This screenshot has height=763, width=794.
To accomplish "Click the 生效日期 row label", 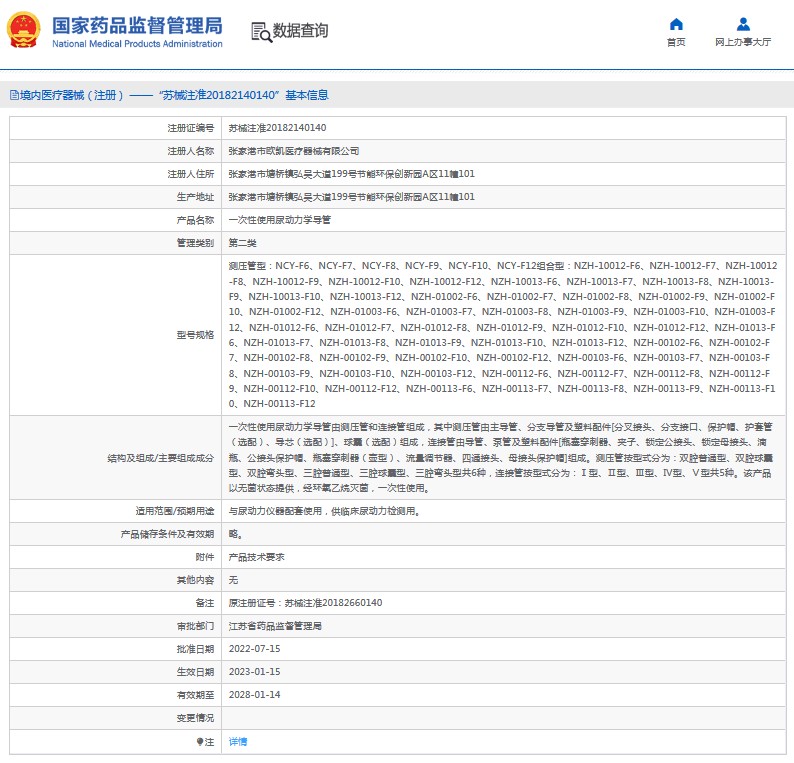I will point(195,672).
